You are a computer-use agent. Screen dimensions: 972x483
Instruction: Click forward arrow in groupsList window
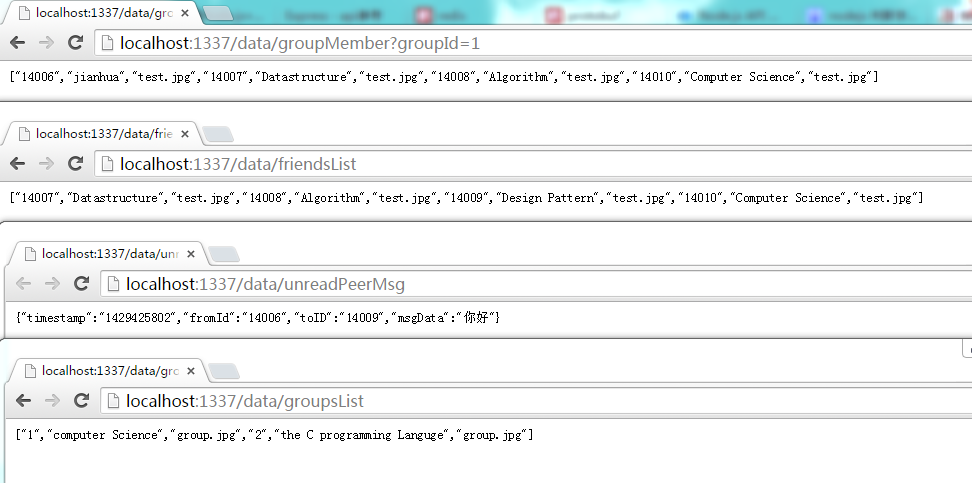[53, 401]
